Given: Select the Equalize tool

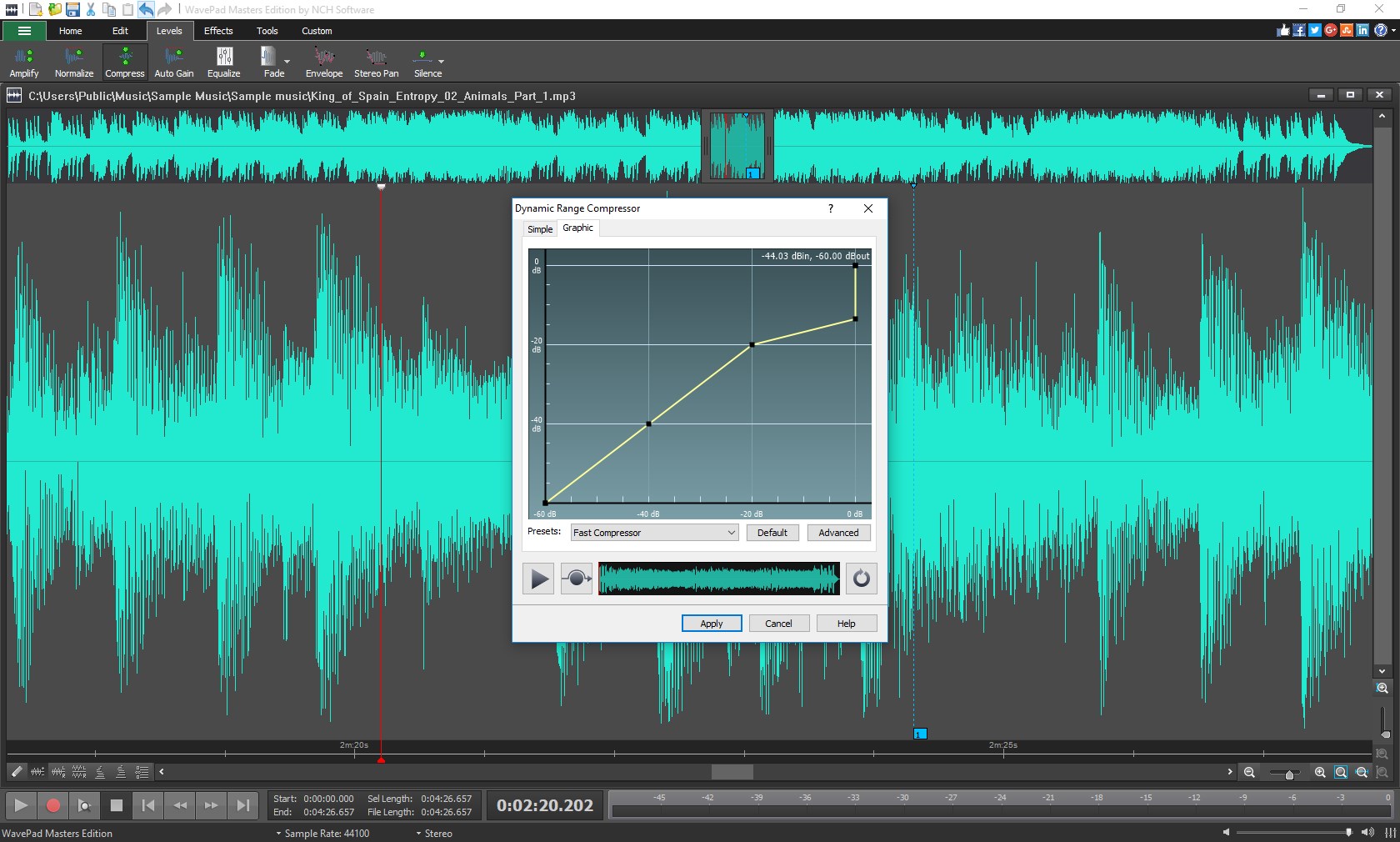Looking at the screenshot, I should (223, 62).
